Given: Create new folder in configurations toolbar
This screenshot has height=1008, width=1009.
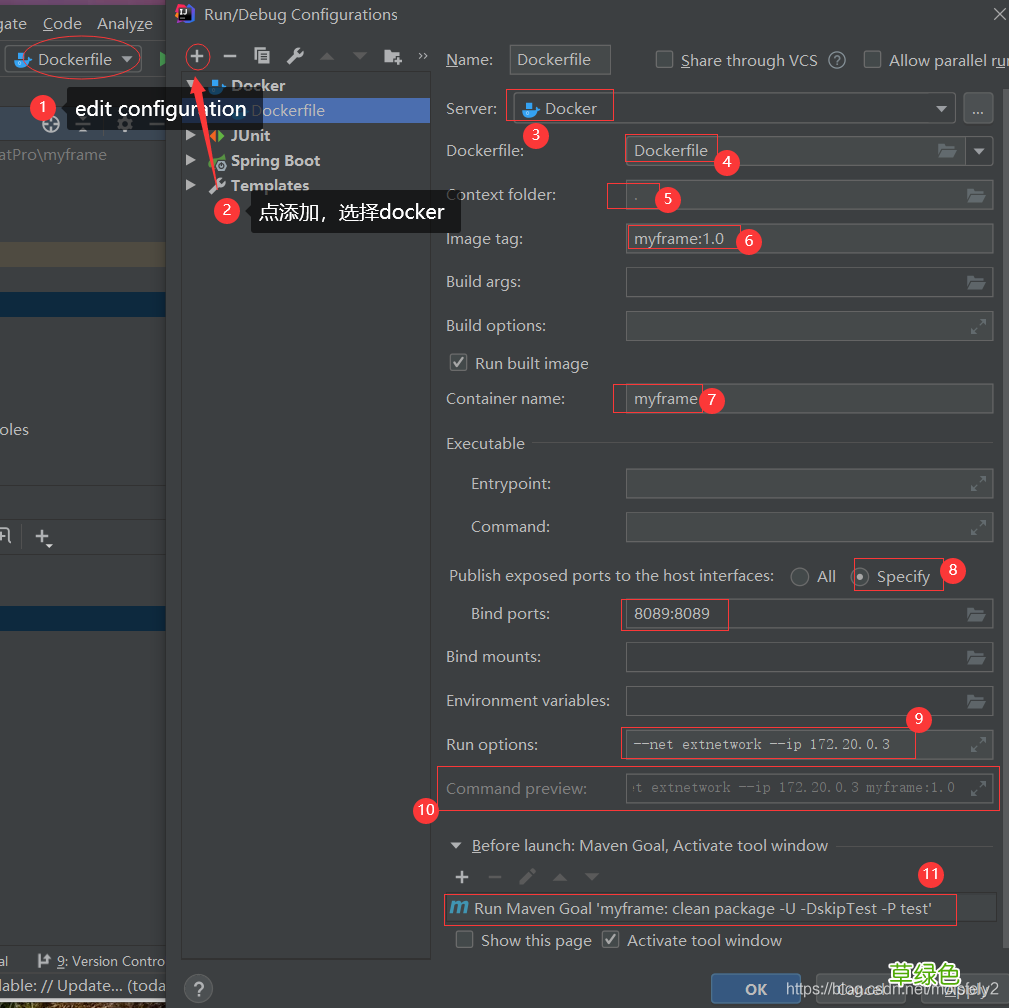Looking at the screenshot, I should pyautogui.click(x=393, y=57).
